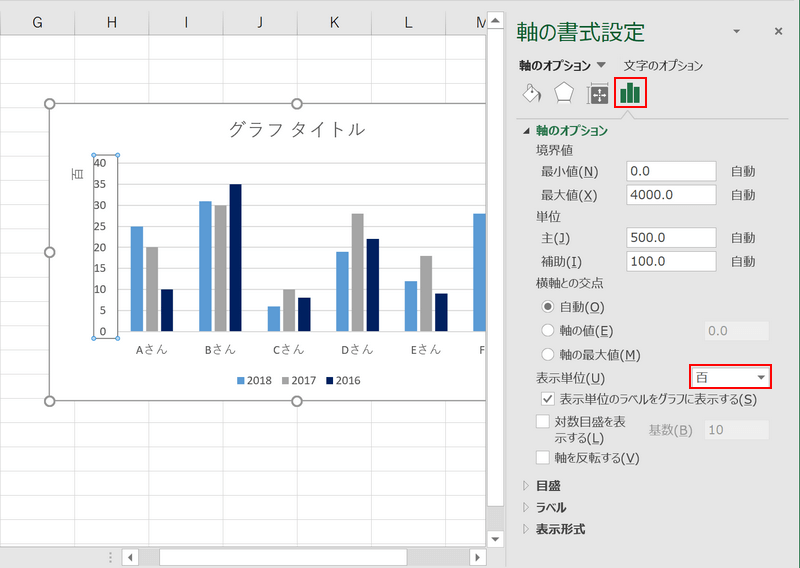Screen dimensions: 800x568
Task: Uncheck 表示単位のラベルをグラフに表示する
Action: (x=547, y=399)
